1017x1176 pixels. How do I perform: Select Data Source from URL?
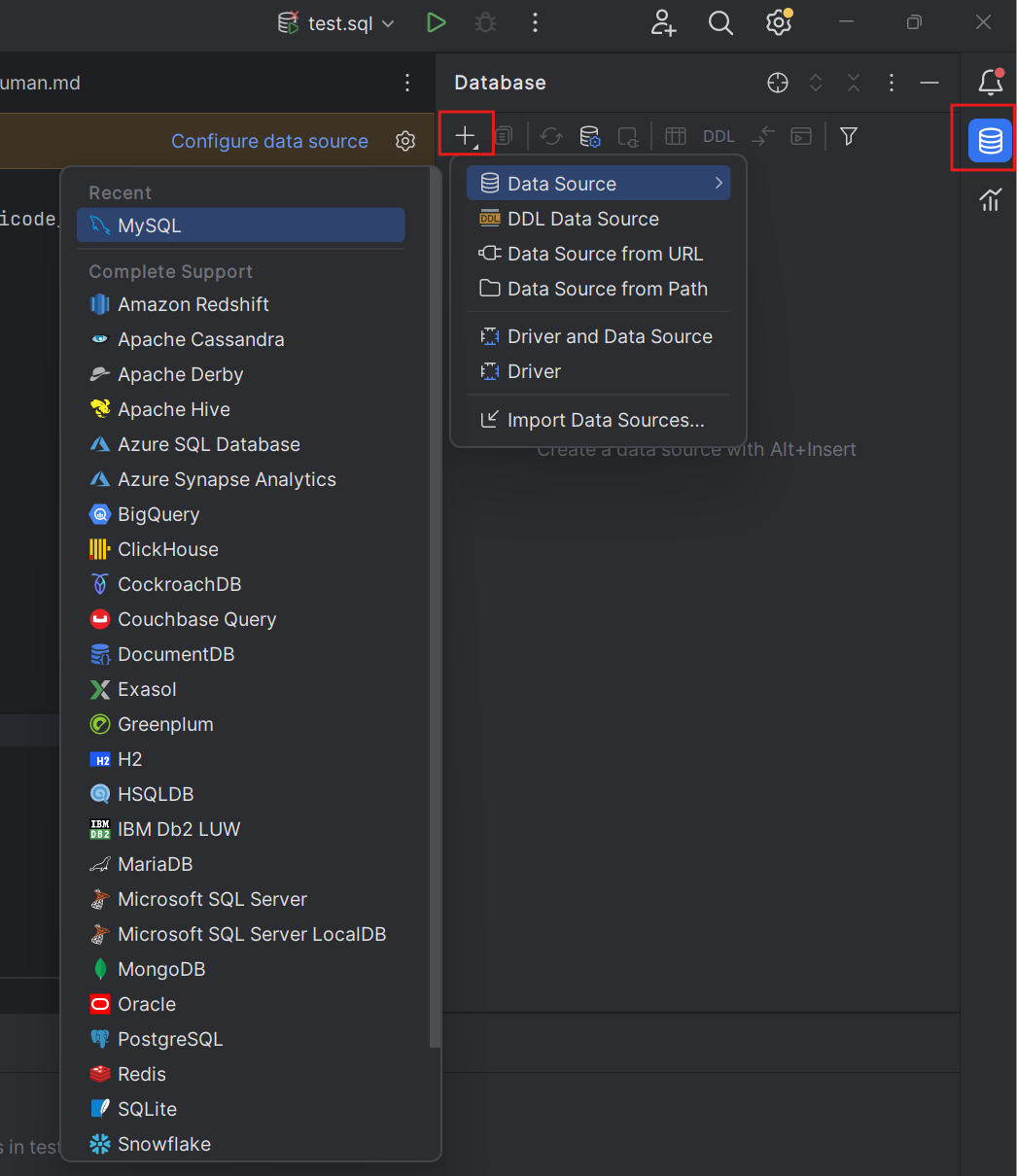click(598, 254)
